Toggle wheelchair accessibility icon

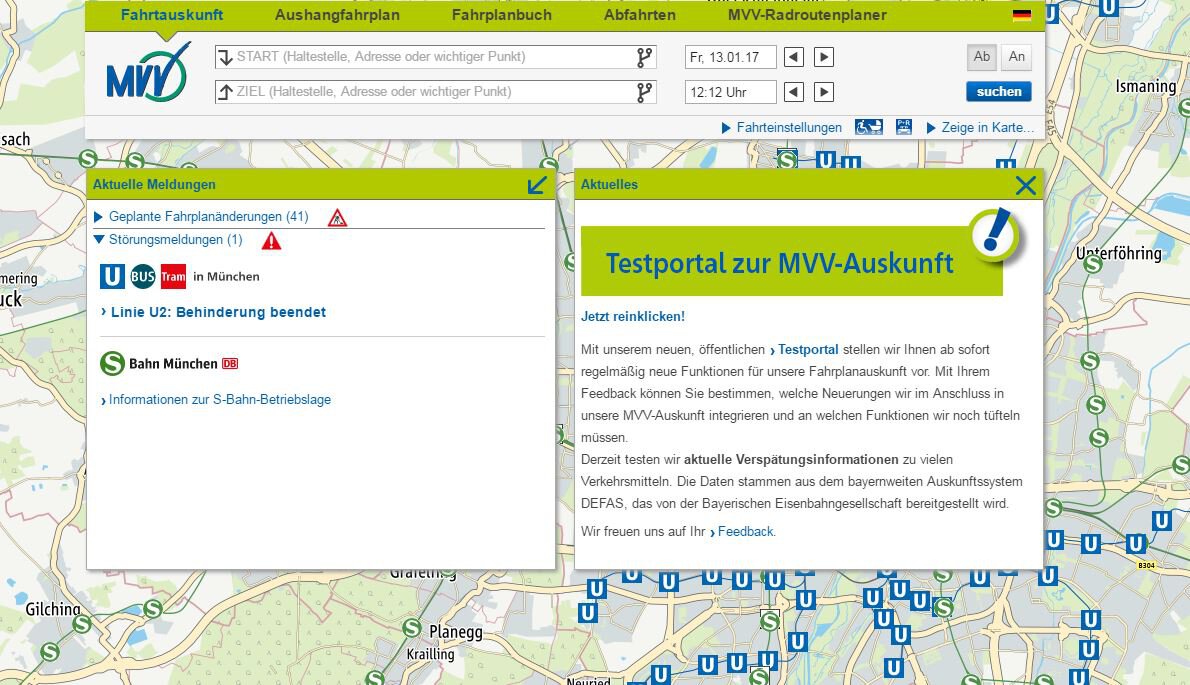click(x=868, y=127)
